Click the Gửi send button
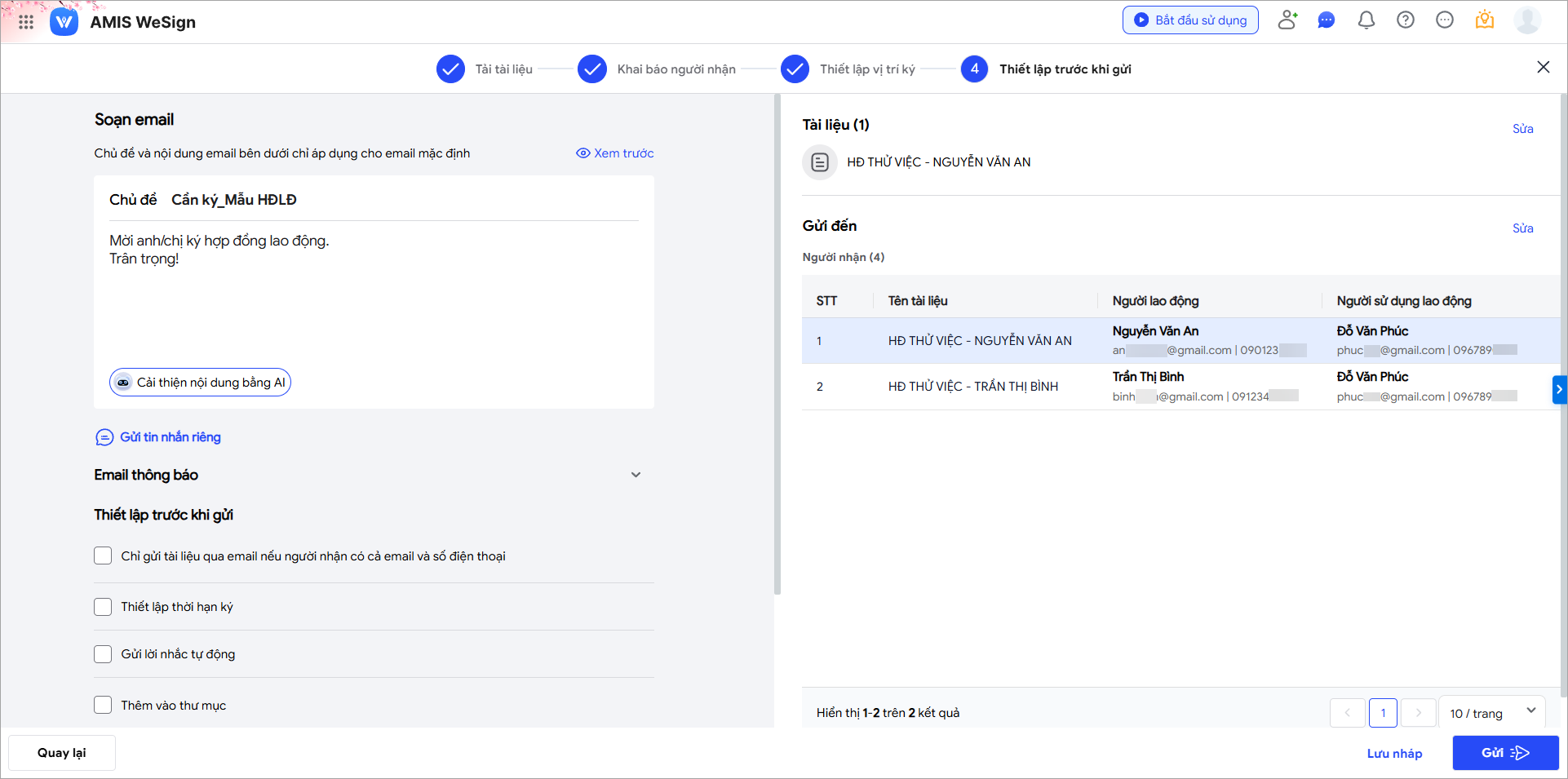This screenshot has width=1568, height=779. (1505, 753)
